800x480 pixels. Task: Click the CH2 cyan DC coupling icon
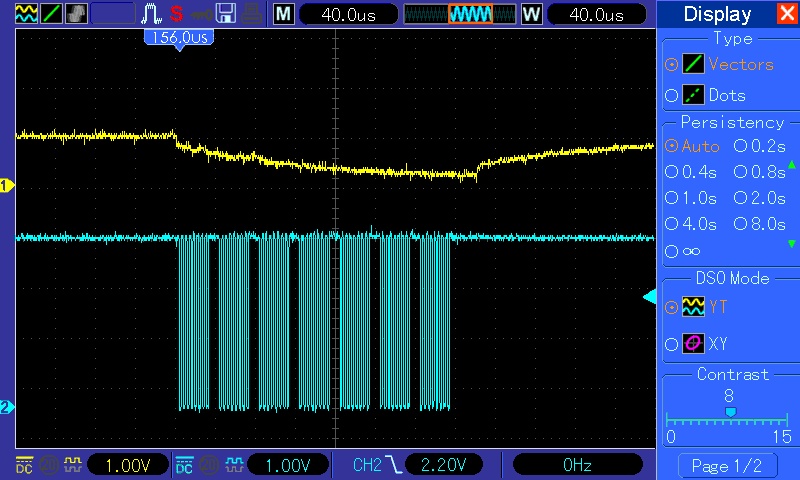(x=184, y=464)
